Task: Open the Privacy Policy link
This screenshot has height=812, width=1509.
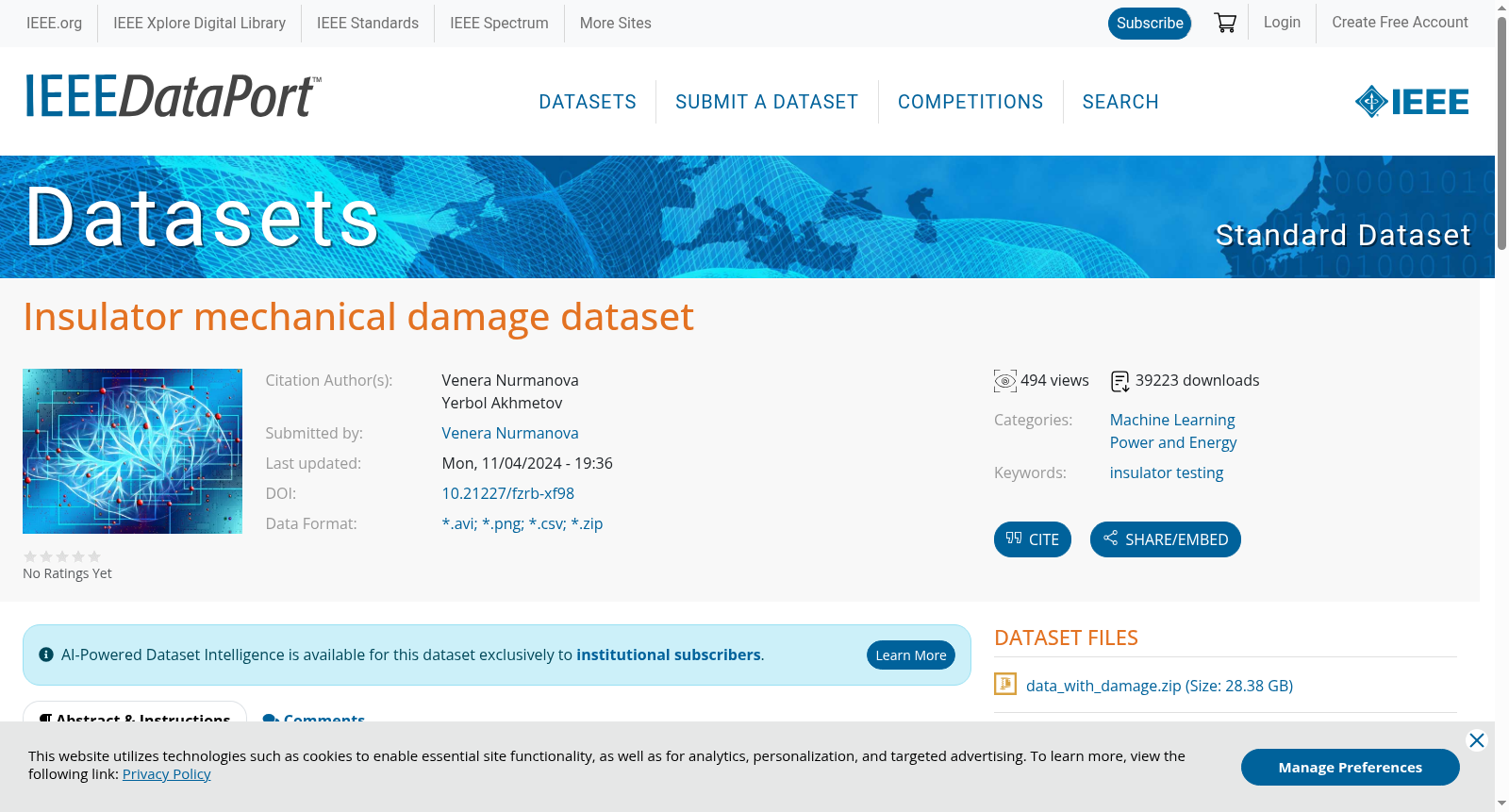Action: pyautogui.click(x=166, y=774)
